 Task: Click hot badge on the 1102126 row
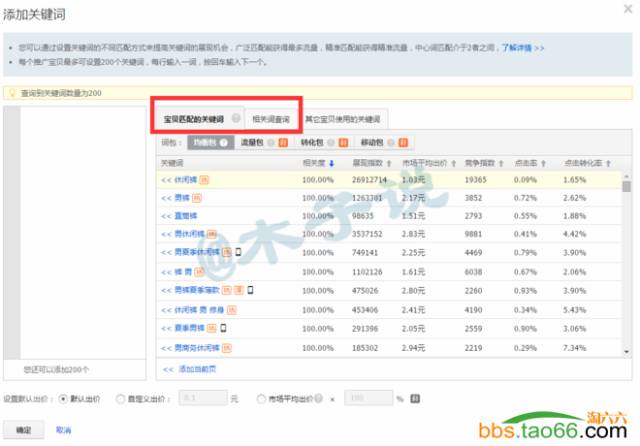[199, 272]
